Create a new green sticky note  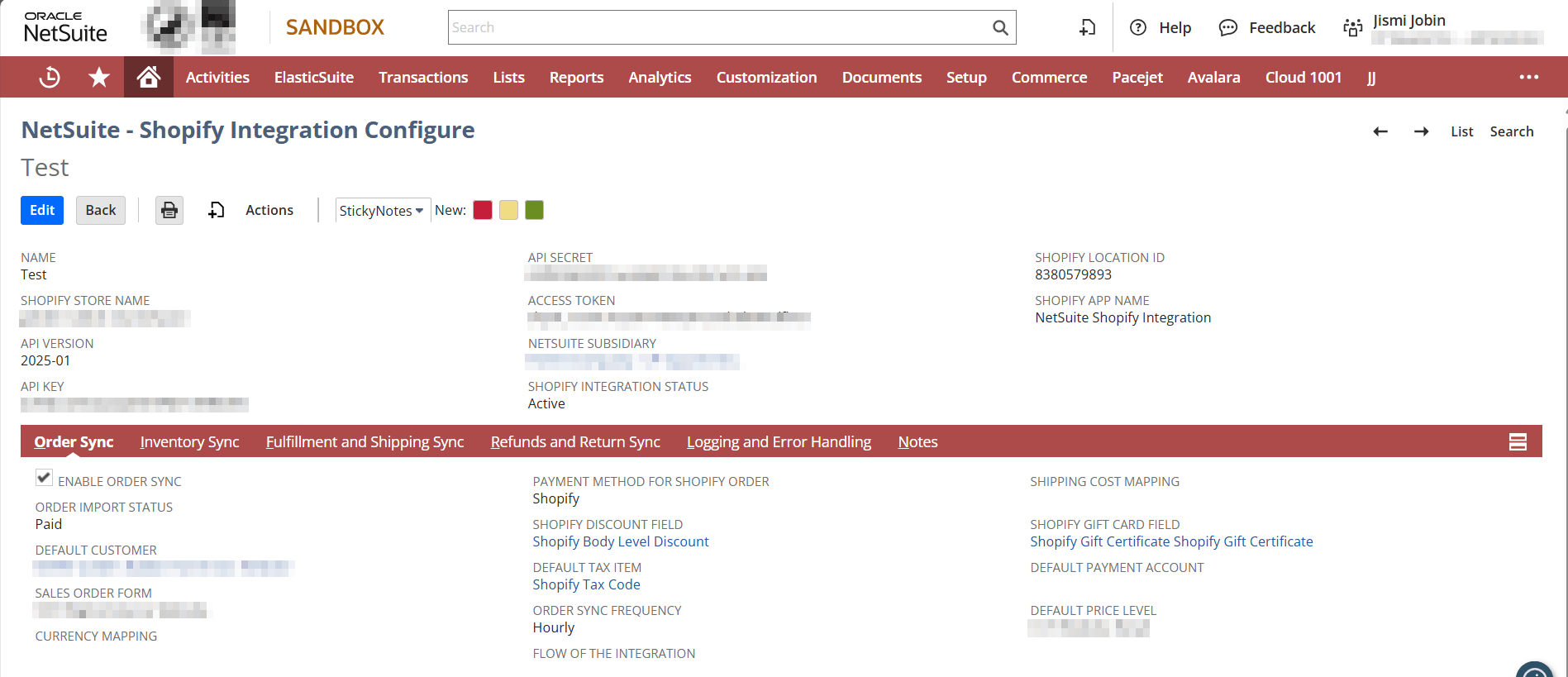coord(535,210)
